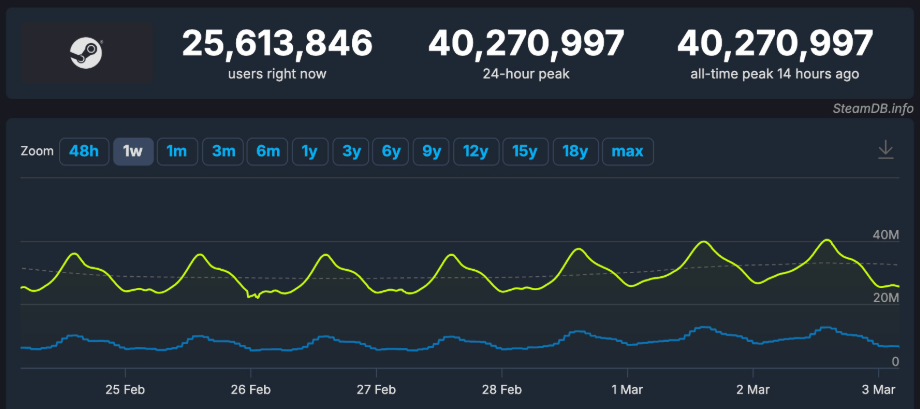Screen dimensions: 920x409
Task: Open the SteamDB.info watermark link
Action: 873,108
